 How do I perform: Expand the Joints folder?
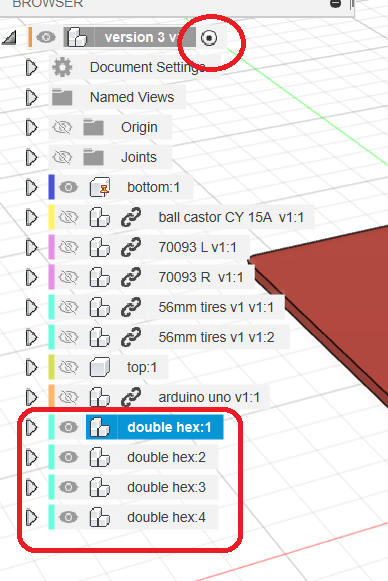pos(32,157)
